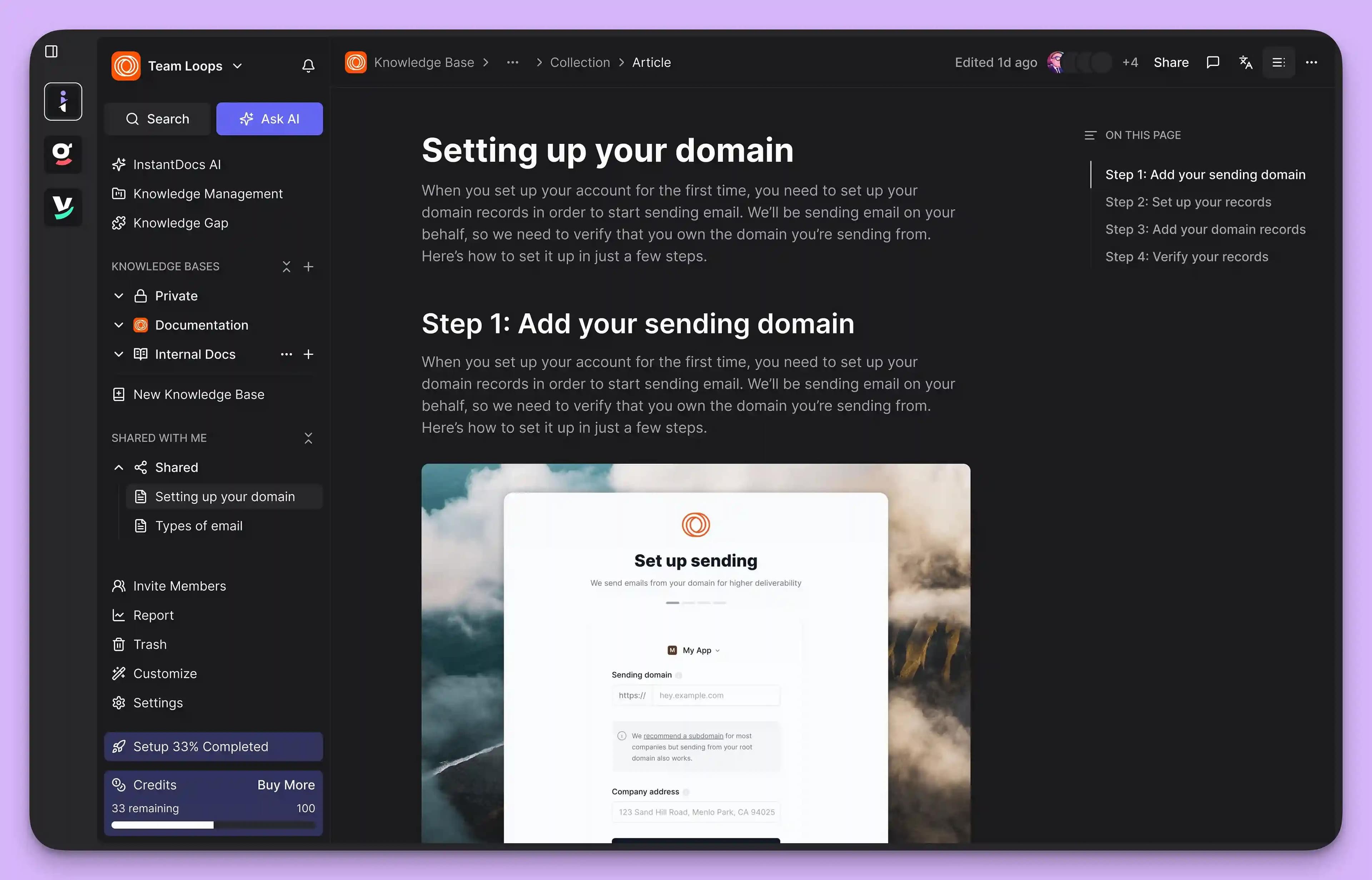Open the notifications bell
The image size is (1372, 880).
(x=308, y=66)
